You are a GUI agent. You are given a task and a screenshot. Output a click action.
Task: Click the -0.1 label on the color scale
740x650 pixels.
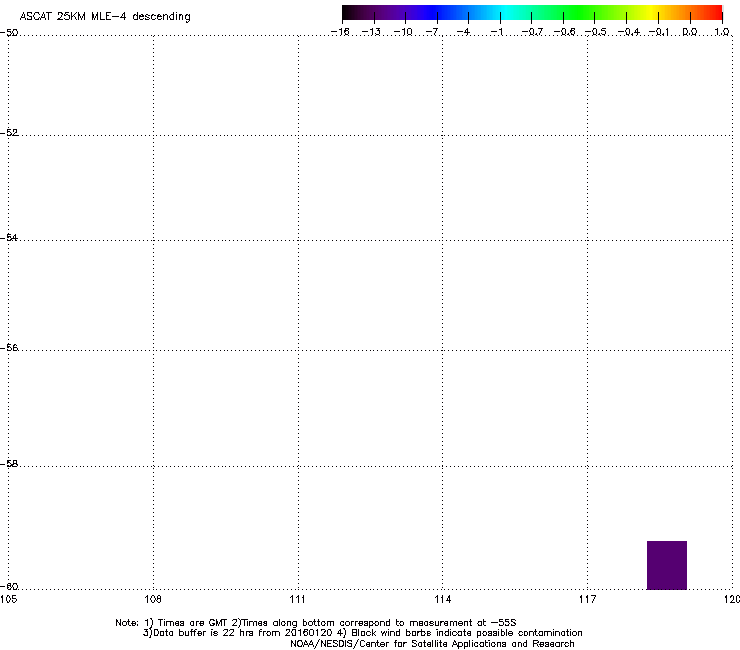point(659,32)
